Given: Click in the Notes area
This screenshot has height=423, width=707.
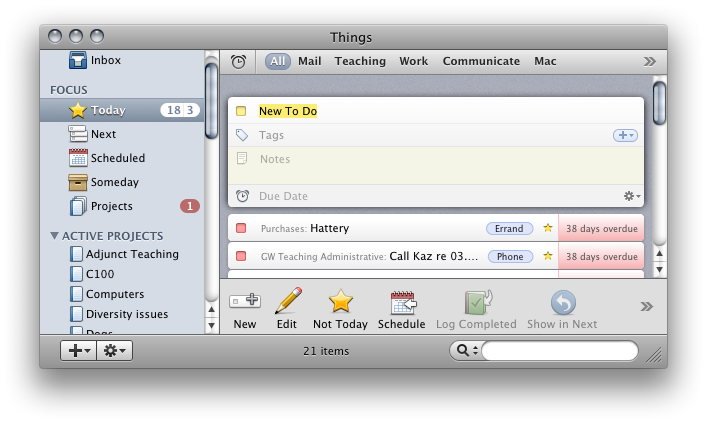Looking at the screenshot, I should click(x=436, y=165).
